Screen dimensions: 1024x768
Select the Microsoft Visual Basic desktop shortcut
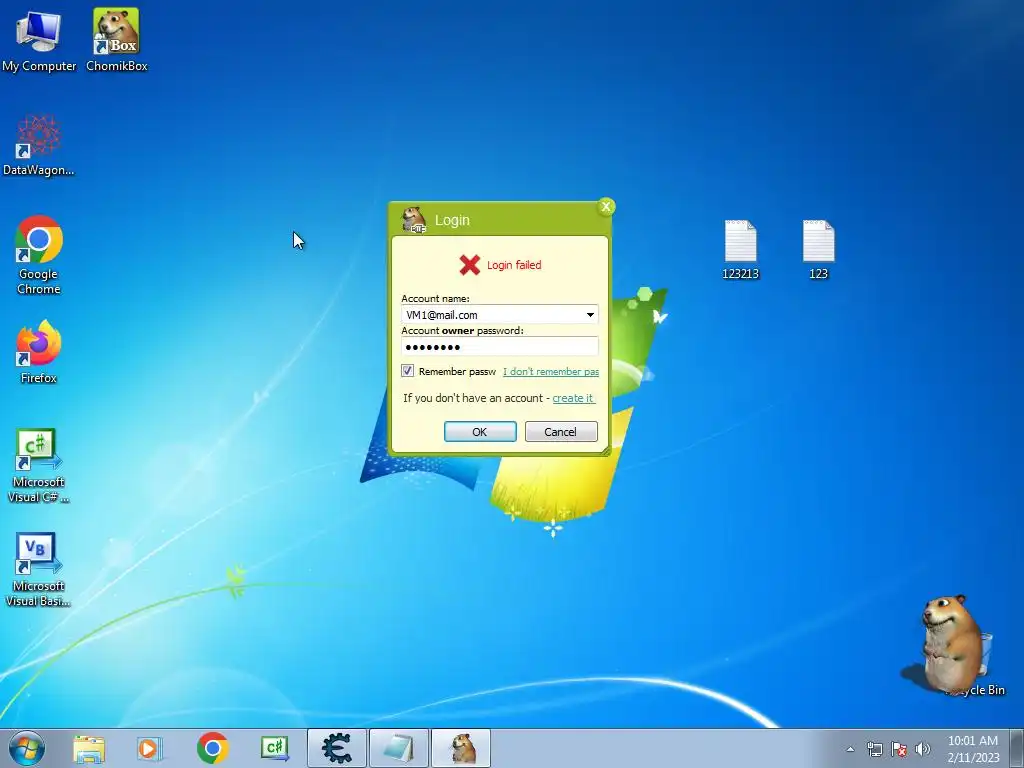click(x=39, y=569)
